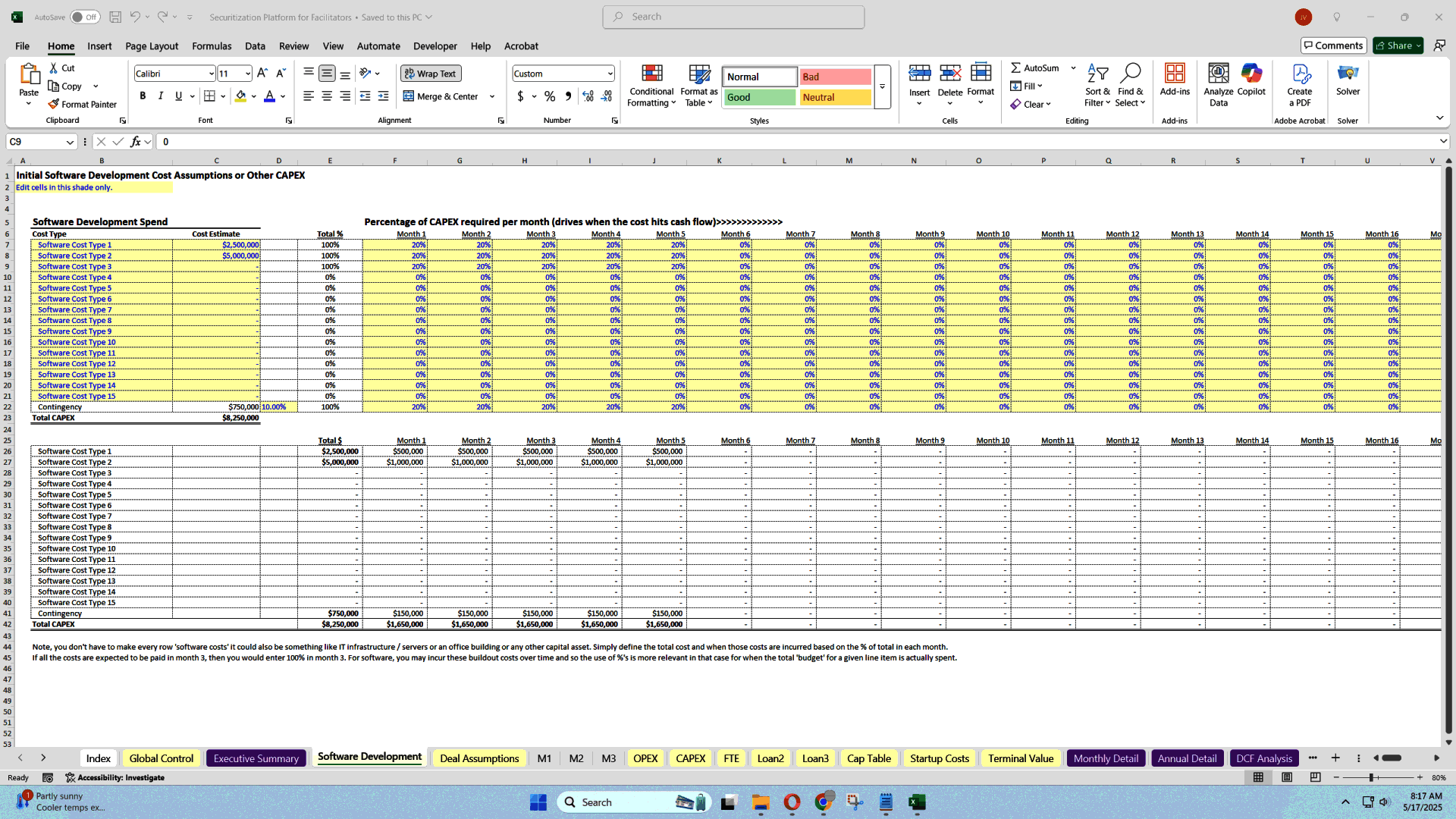Image resolution: width=1456 pixels, height=819 pixels.
Task: Click the Percent Style icon
Action: tap(550, 96)
